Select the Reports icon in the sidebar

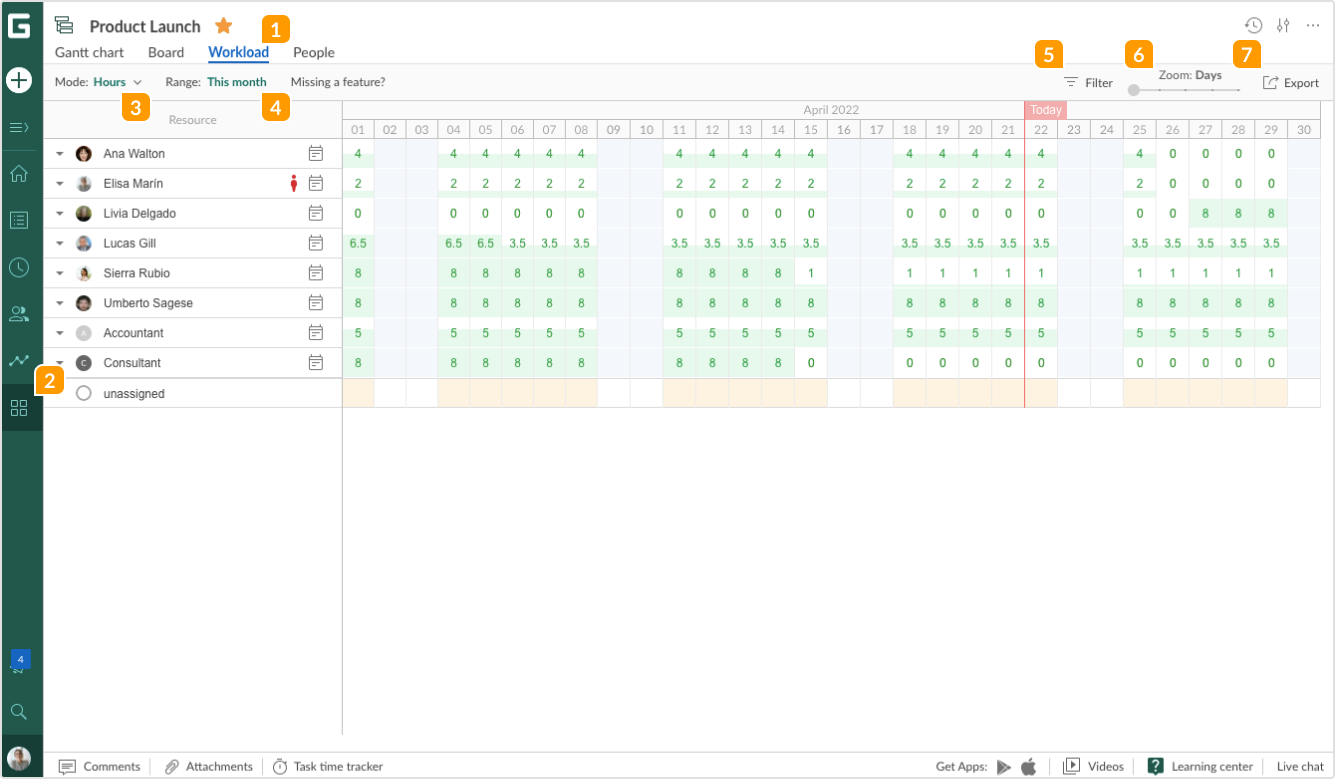[x=20, y=361]
